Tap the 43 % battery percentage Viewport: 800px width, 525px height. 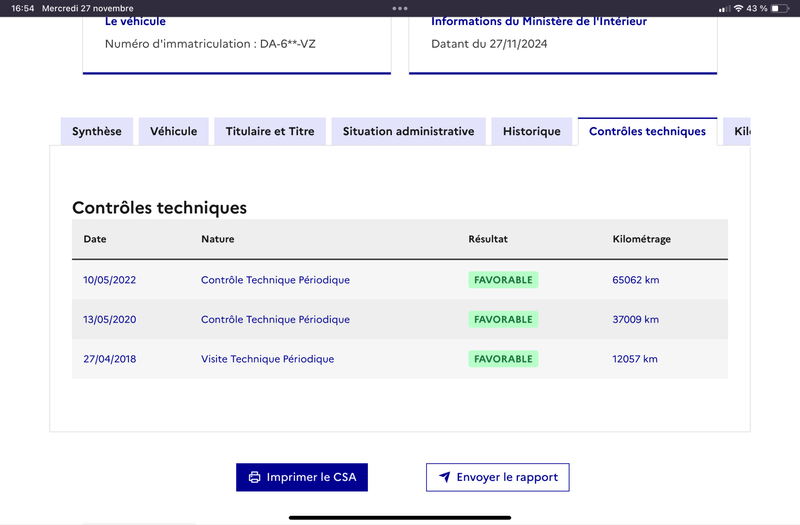(757, 8)
